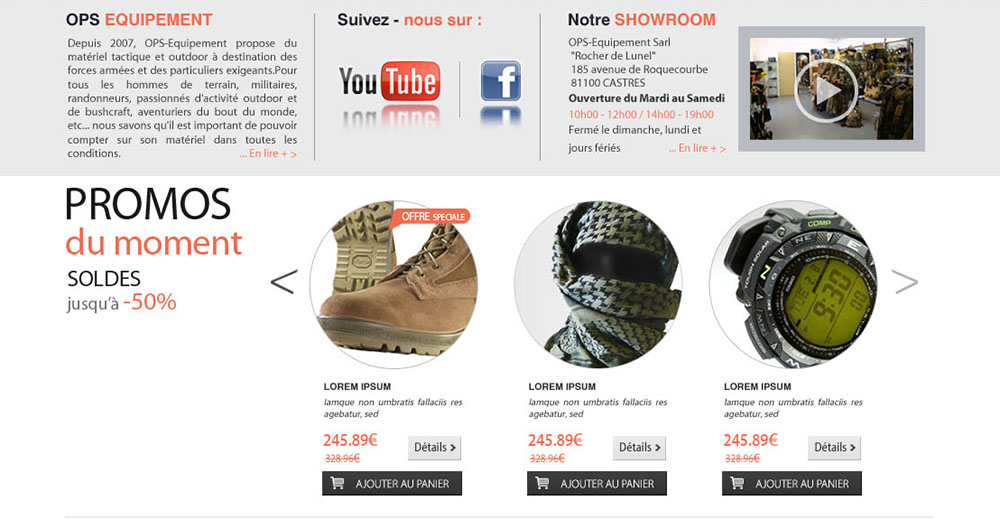Read more about OPS Equipement
Image resolution: width=1000 pixels, height=519 pixels.
(268, 154)
